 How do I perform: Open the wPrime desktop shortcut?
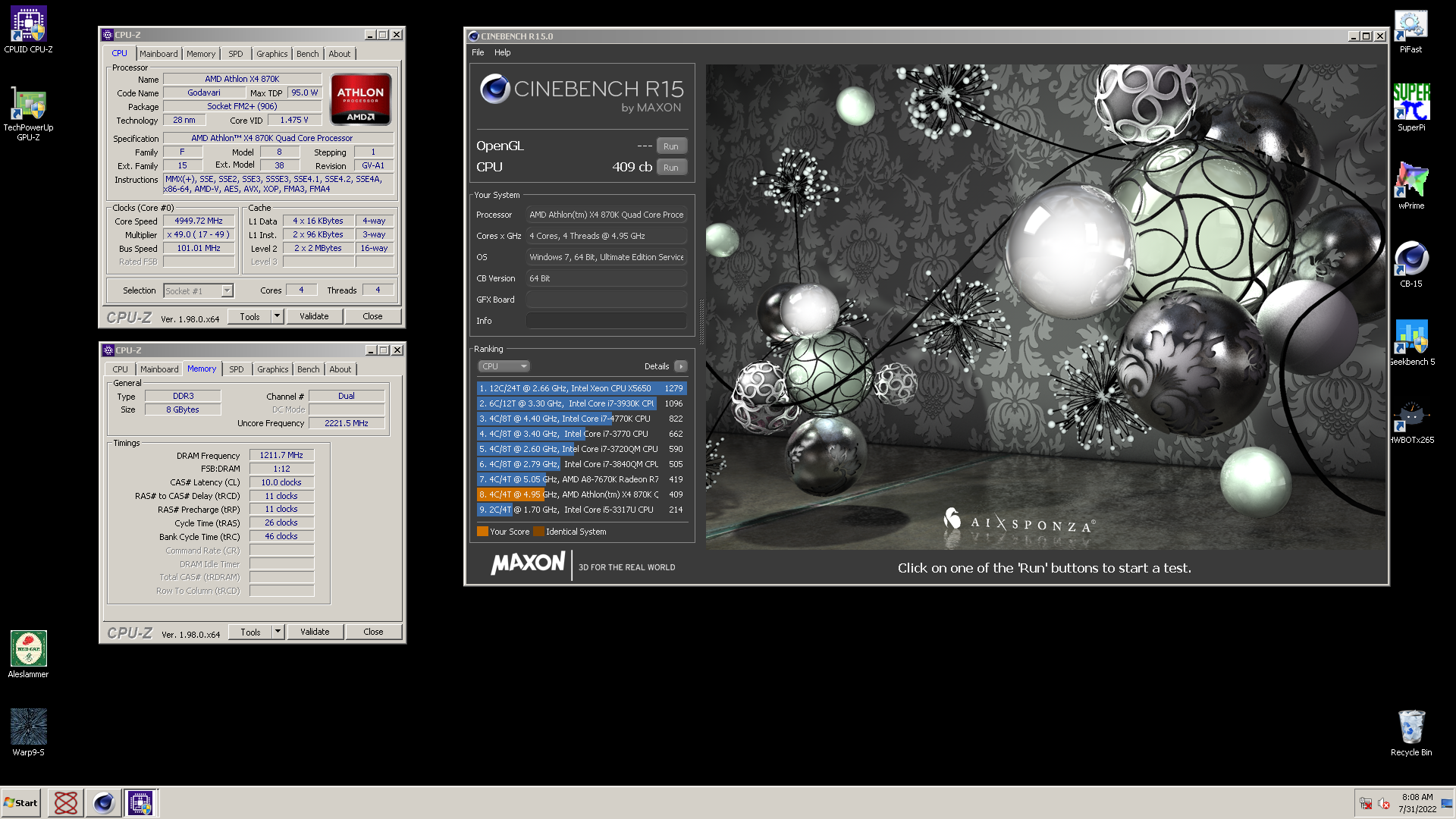1410,186
